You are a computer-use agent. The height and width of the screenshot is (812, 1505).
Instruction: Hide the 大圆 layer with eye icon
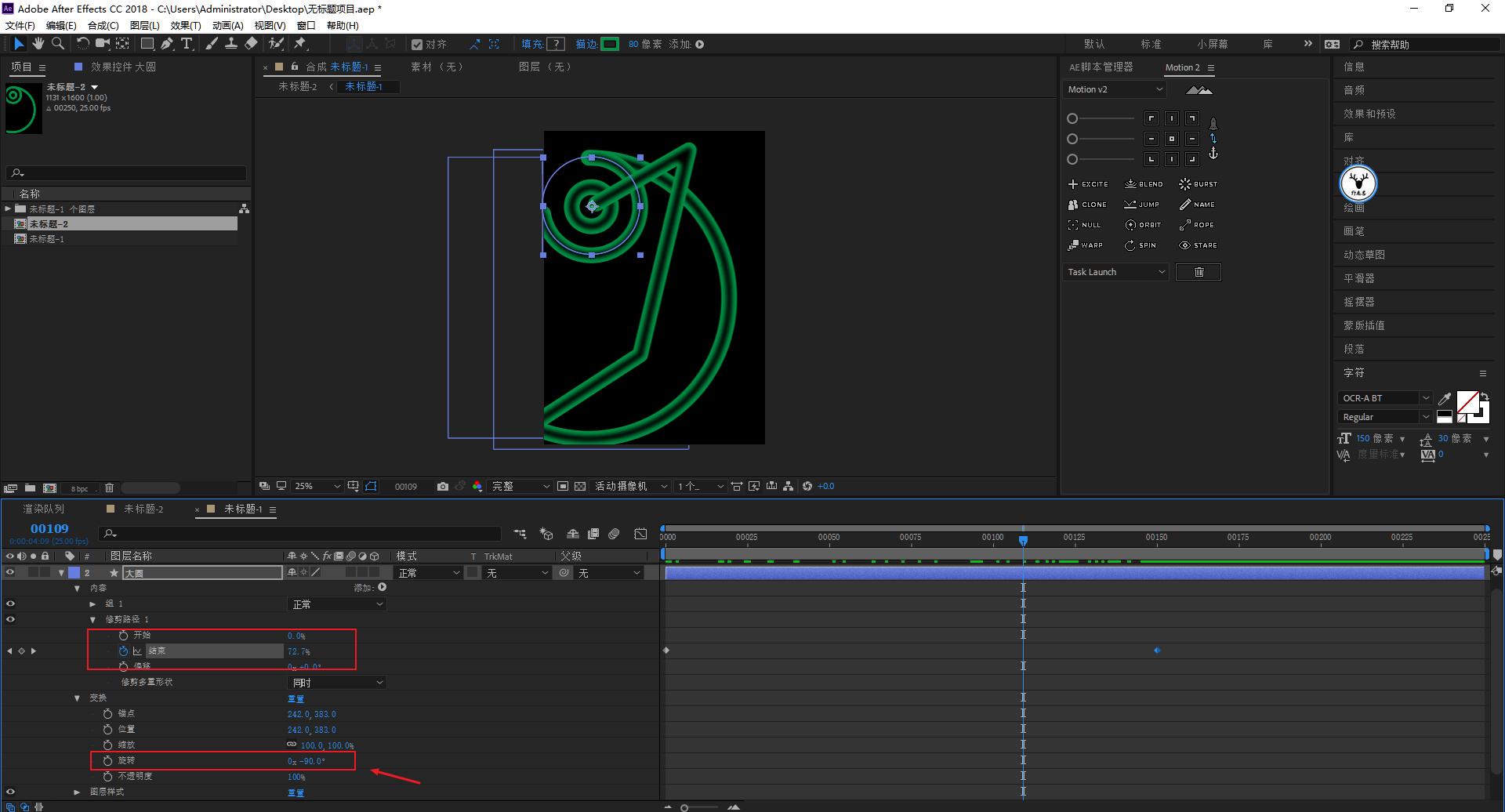point(10,573)
